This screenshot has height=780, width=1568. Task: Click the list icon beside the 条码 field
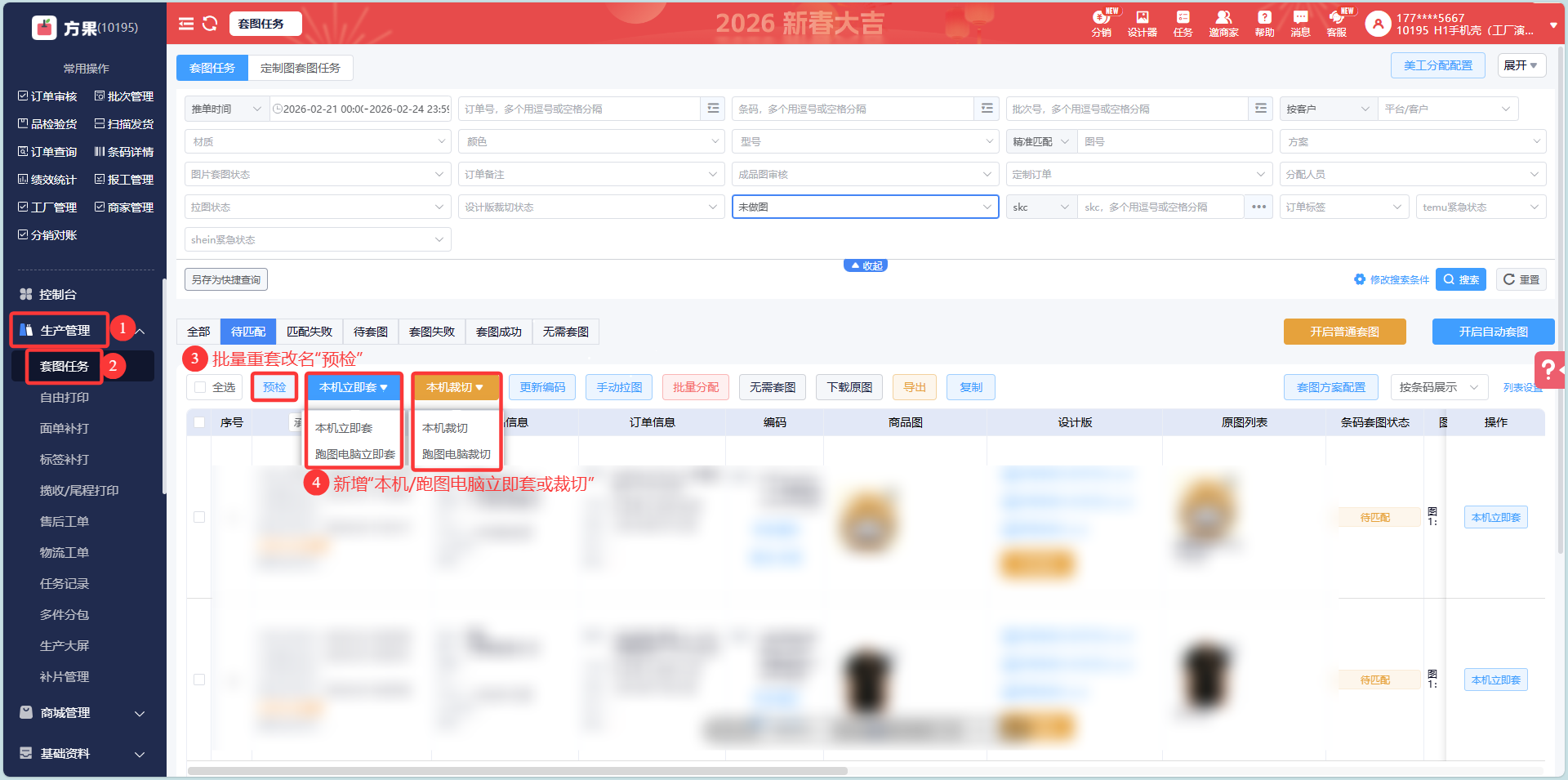(987, 109)
